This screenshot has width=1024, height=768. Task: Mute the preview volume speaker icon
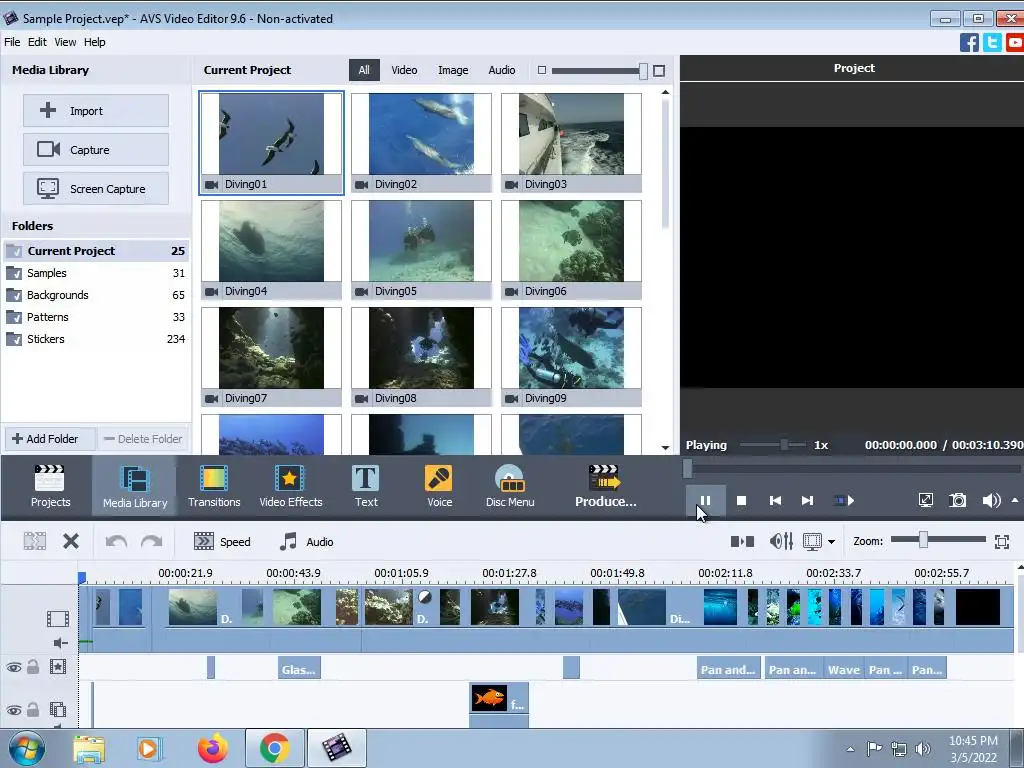point(991,501)
